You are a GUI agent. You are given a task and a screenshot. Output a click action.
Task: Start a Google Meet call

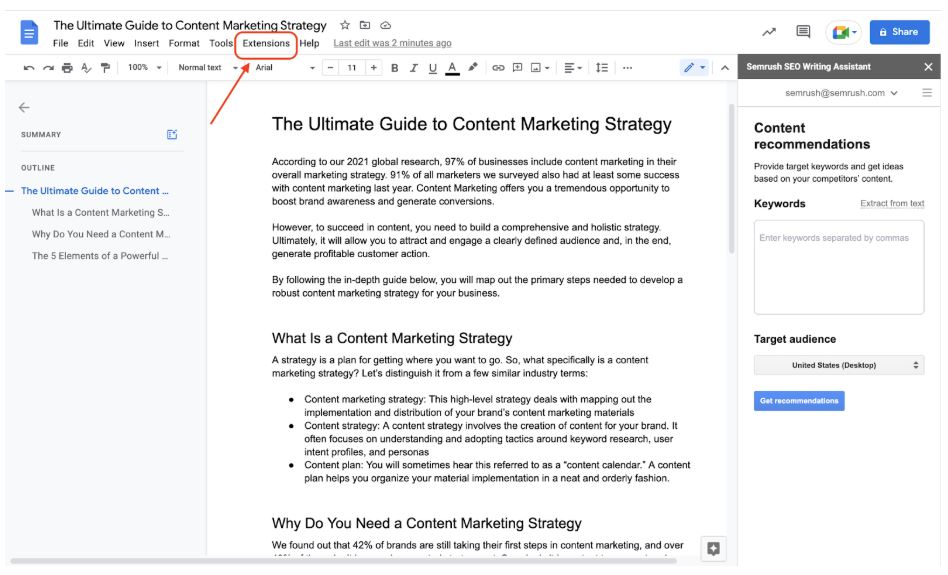(843, 32)
